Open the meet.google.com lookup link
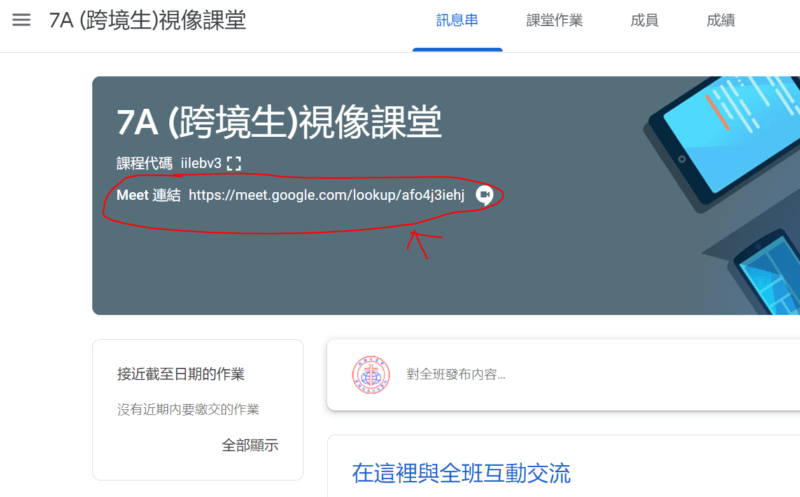 tap(326, 195)
